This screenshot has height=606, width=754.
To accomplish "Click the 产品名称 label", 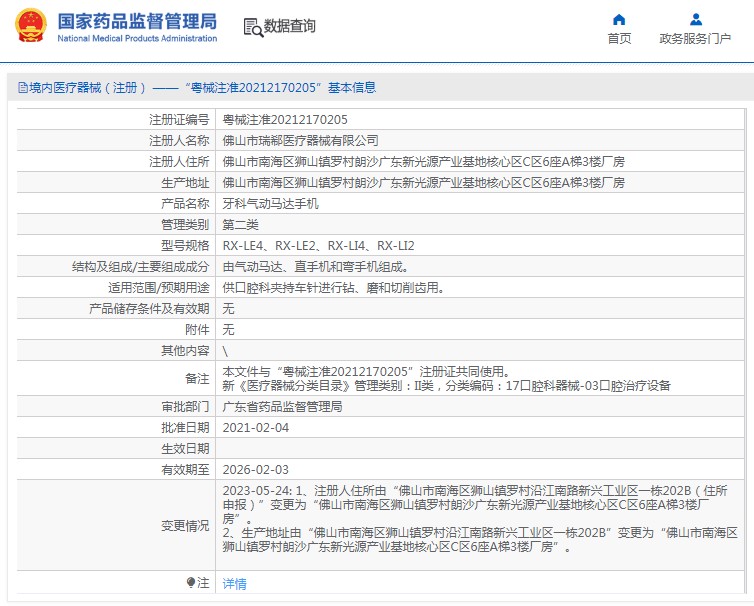I will coord(185,204).
